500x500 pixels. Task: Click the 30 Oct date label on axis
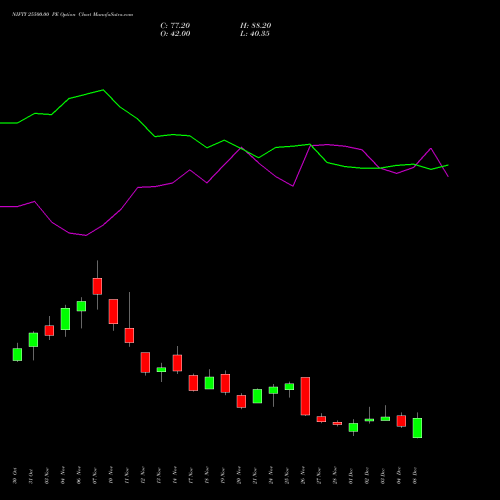[15, 476]
